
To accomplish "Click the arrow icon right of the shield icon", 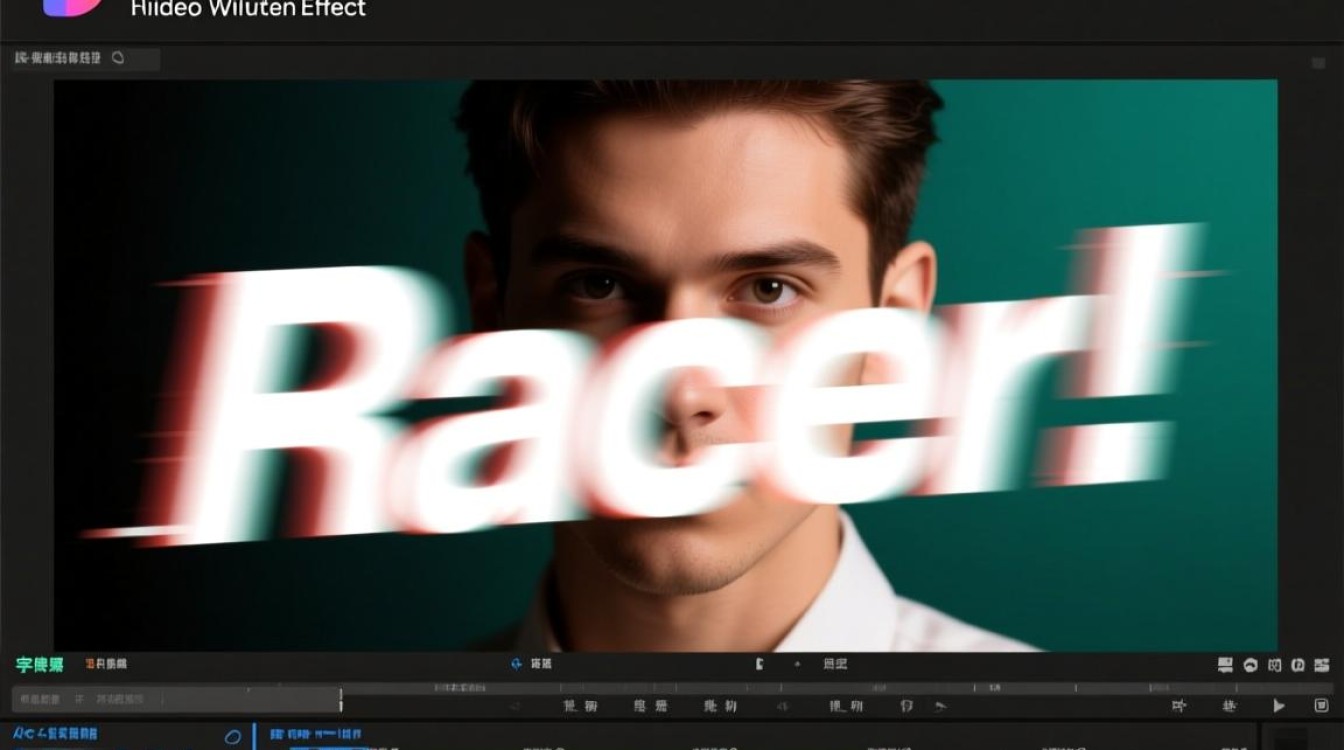I will 940,706.
